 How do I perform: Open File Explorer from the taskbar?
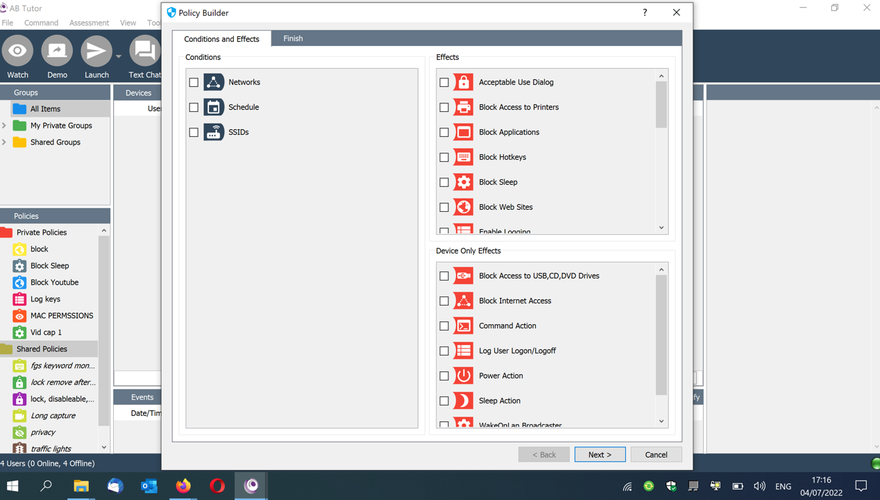pos(81,485)
